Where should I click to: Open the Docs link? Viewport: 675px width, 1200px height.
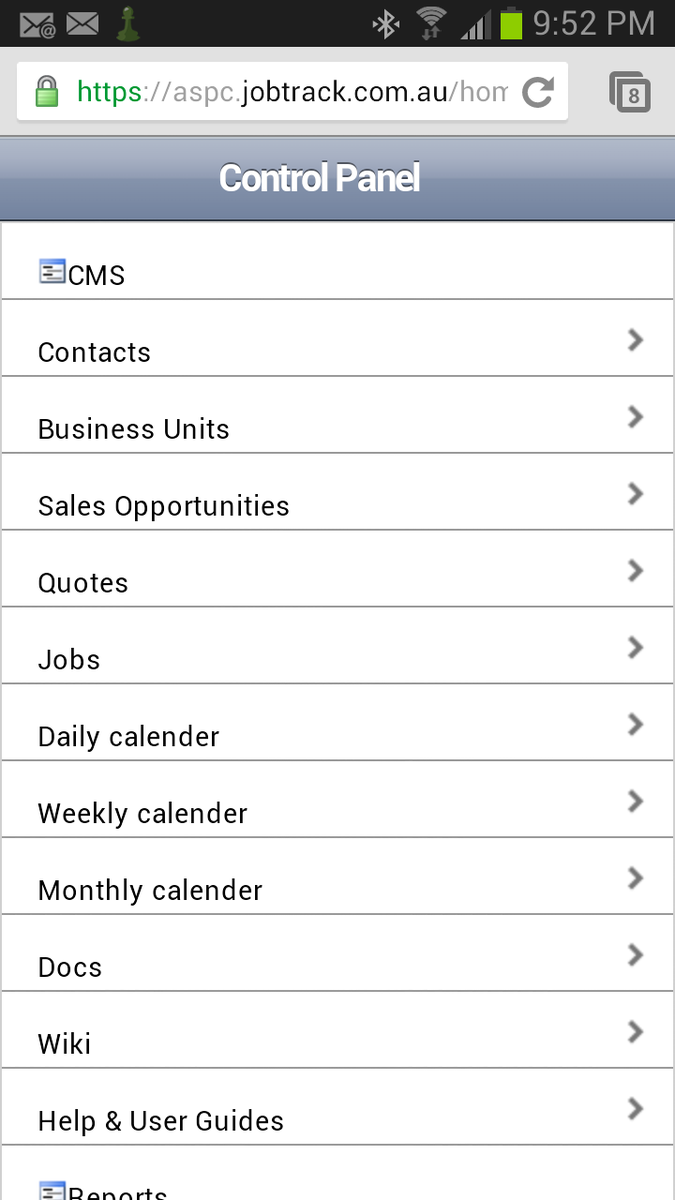[70, 968]
